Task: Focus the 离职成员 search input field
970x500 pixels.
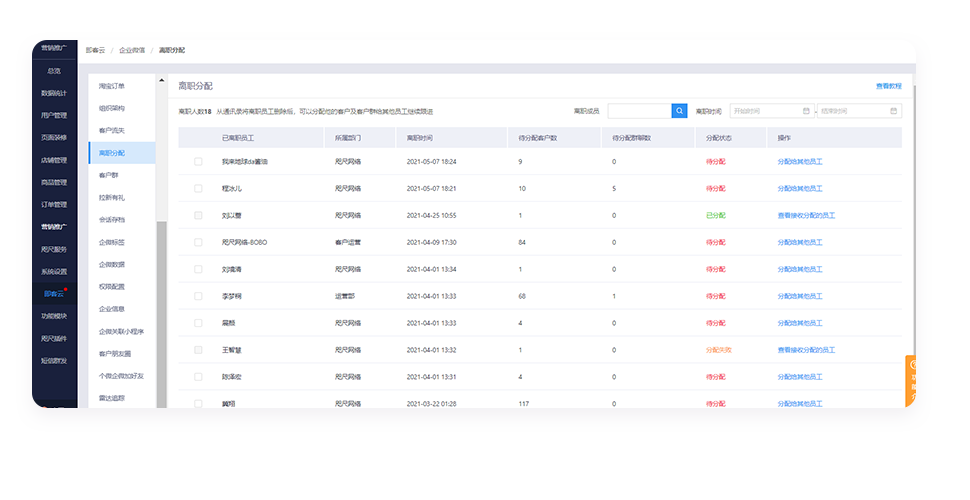Action: 638,111
